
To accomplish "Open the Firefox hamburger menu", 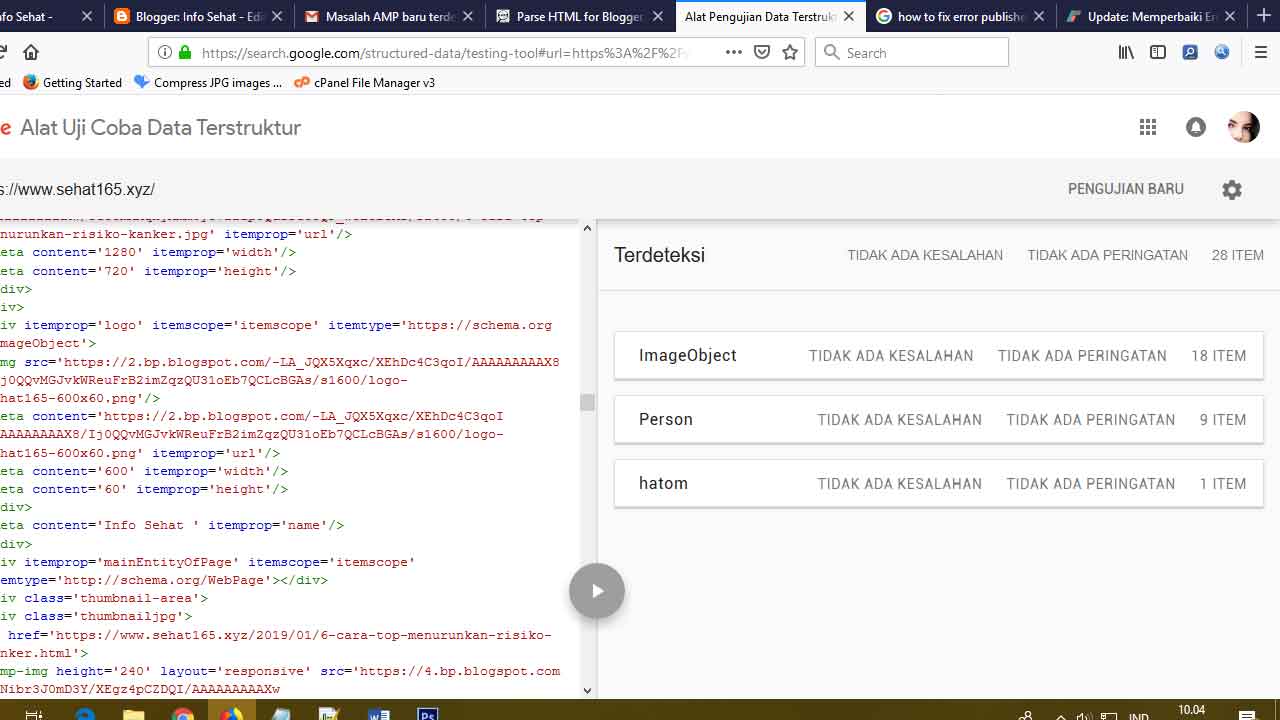I will pyautogui.click(x=1261, y=52).
